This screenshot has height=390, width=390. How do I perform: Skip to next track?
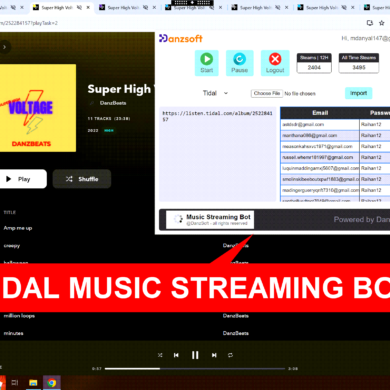[x=214, y=355]
